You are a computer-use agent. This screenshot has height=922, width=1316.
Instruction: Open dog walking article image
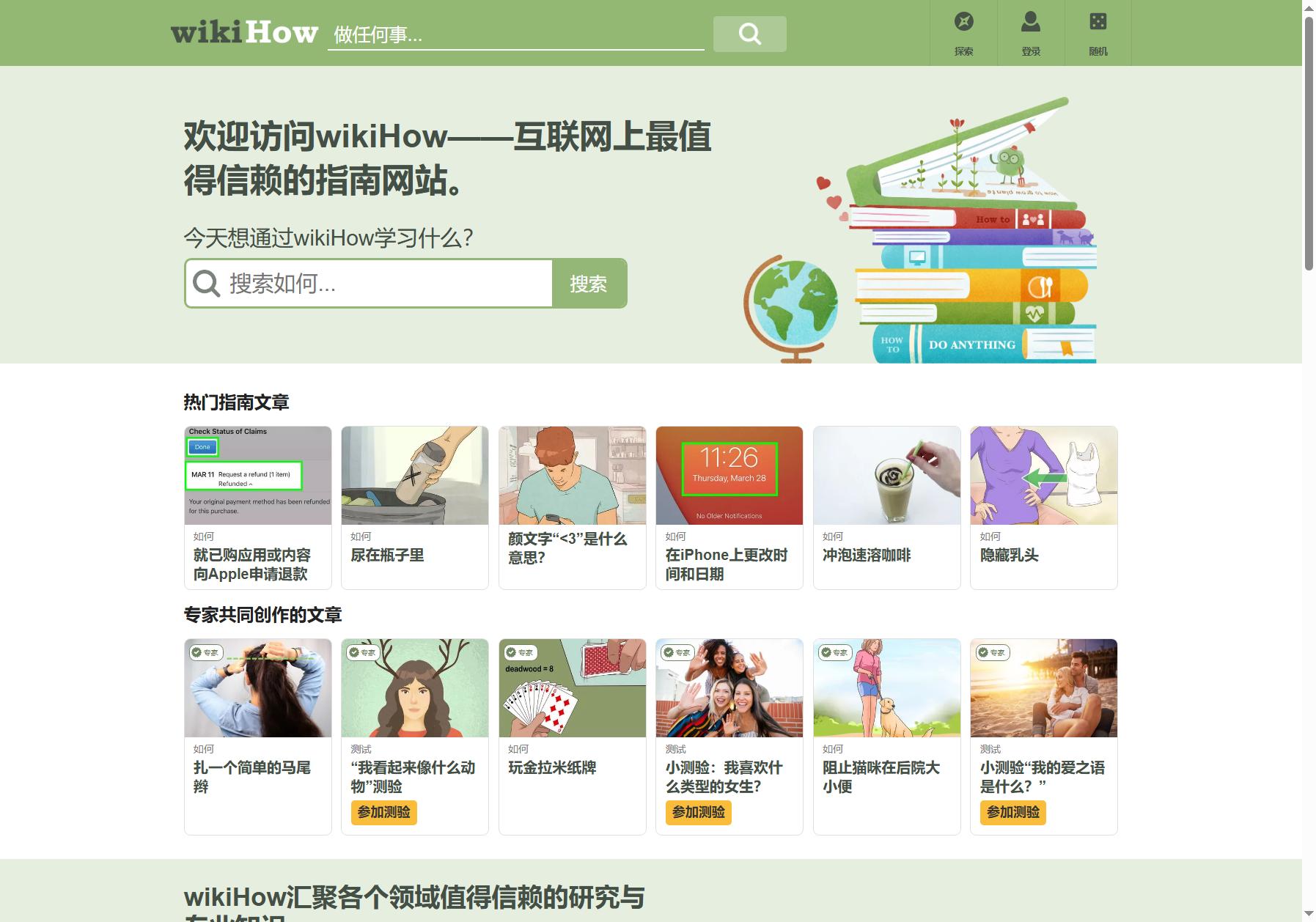pyautogui.click(x=887, y=688)
